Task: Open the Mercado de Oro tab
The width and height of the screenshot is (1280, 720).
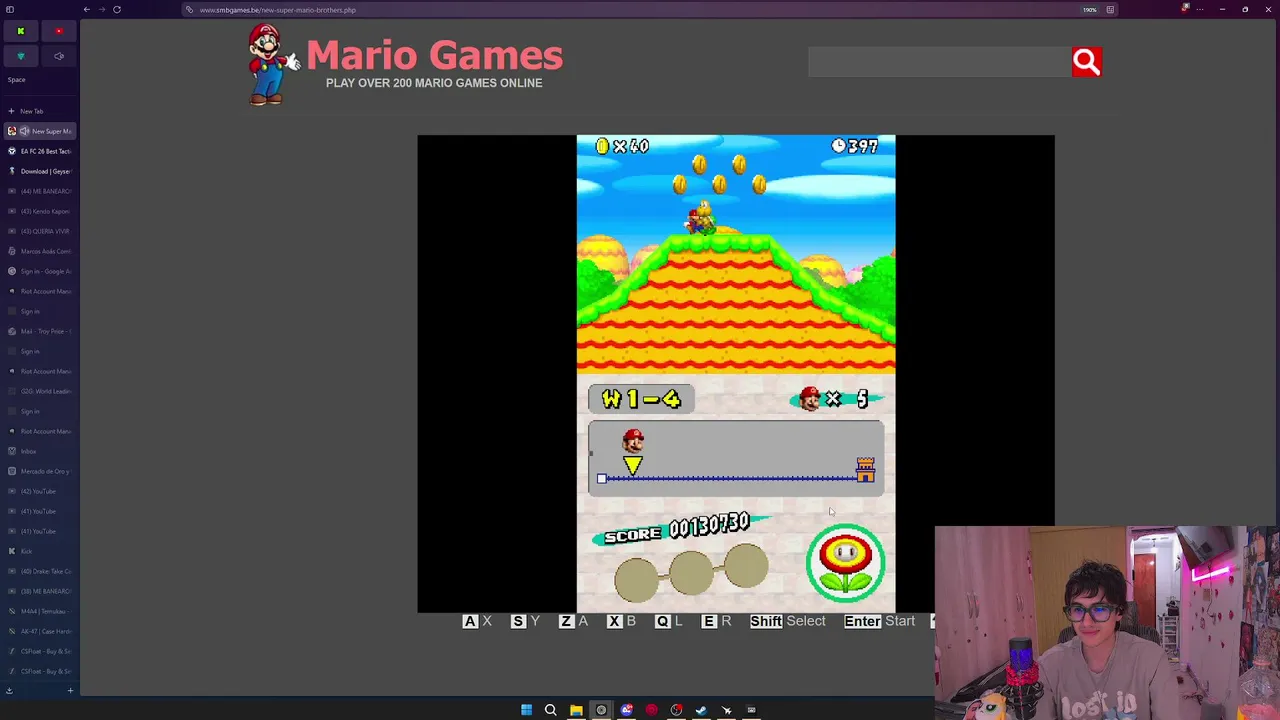Action: pos(38,471)
